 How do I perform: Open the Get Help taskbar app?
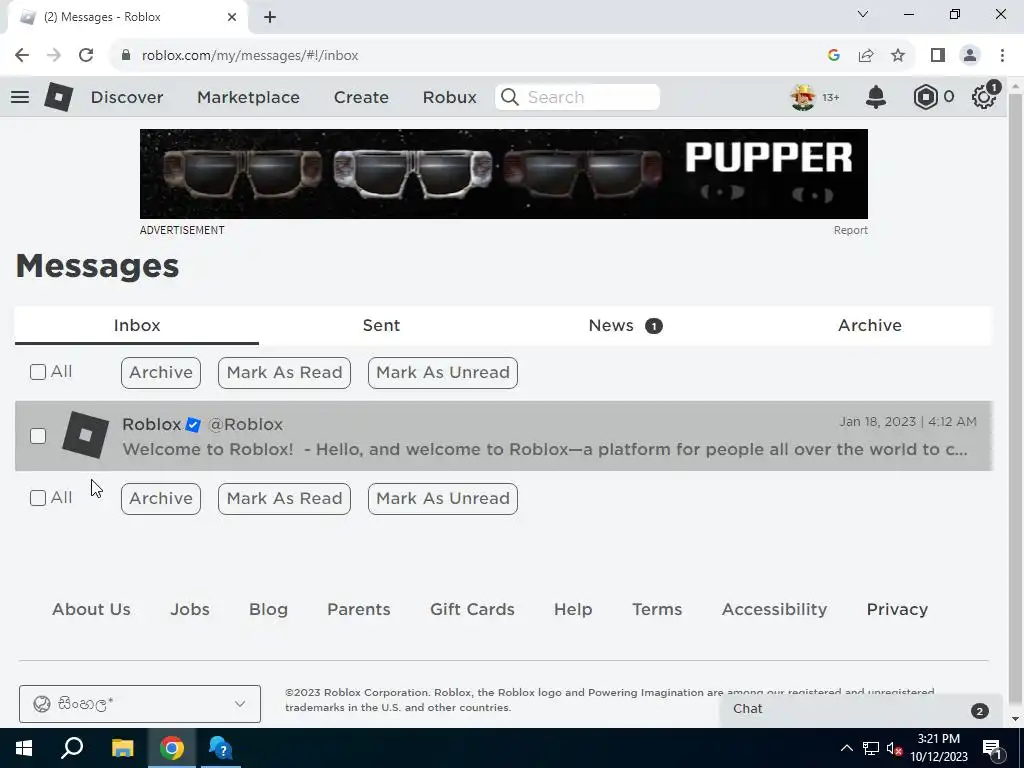pos(221,748)
